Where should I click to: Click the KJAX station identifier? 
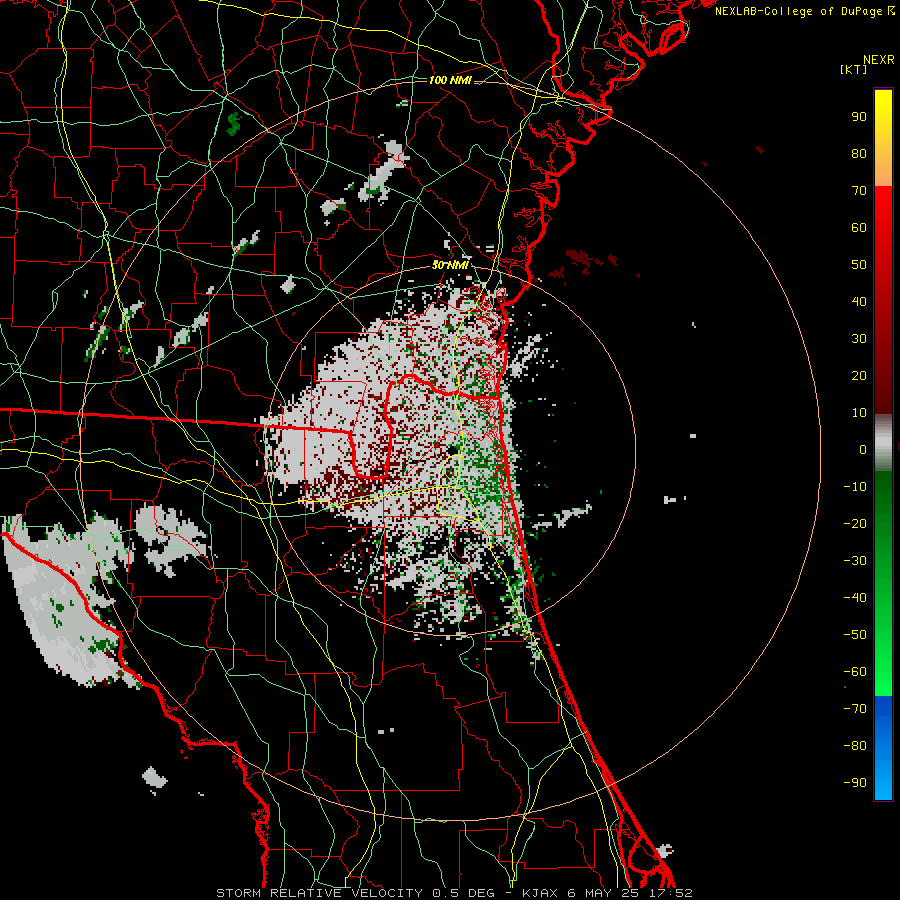539,893
